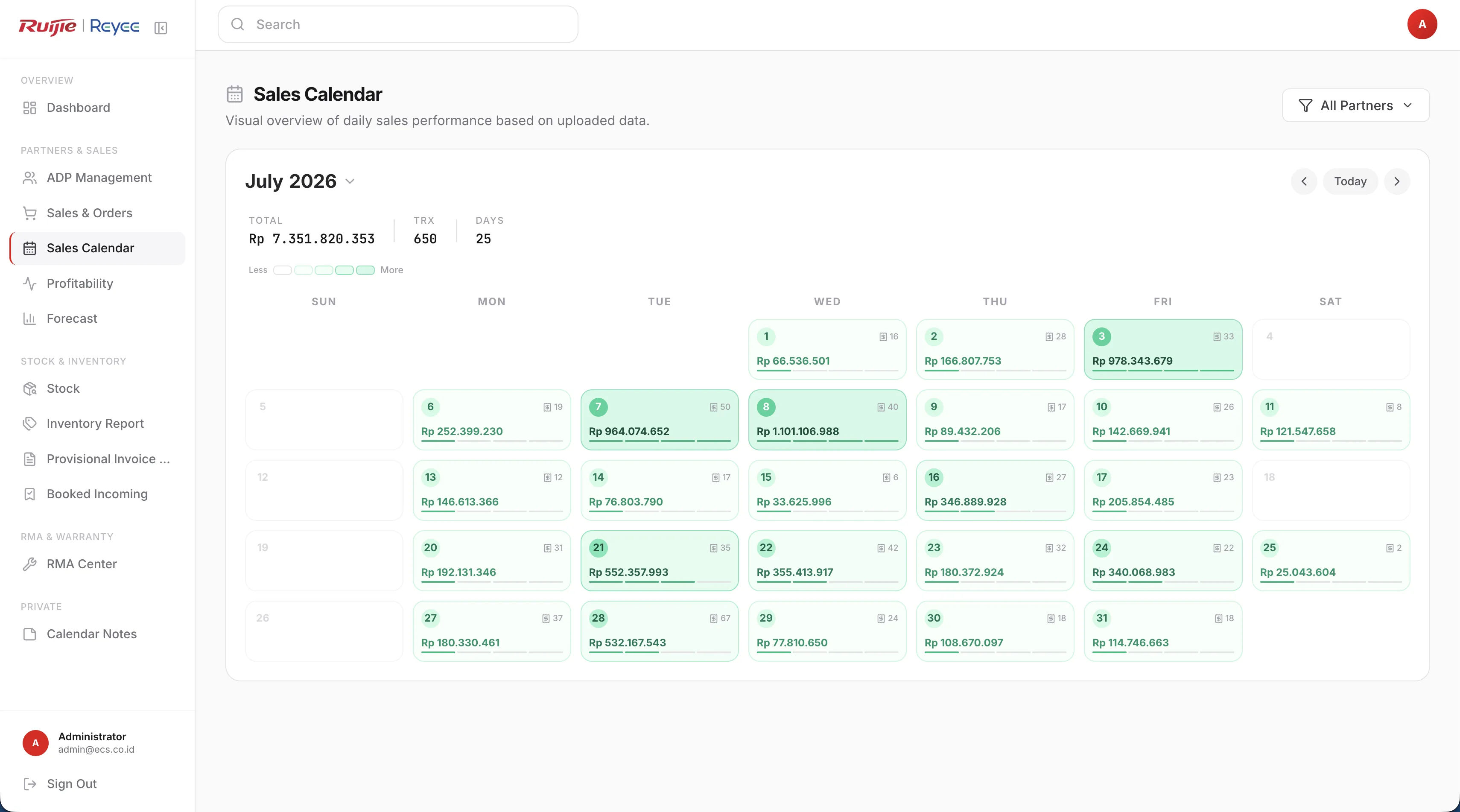
Task: Focus the Search input field
Action: point(398,24)
